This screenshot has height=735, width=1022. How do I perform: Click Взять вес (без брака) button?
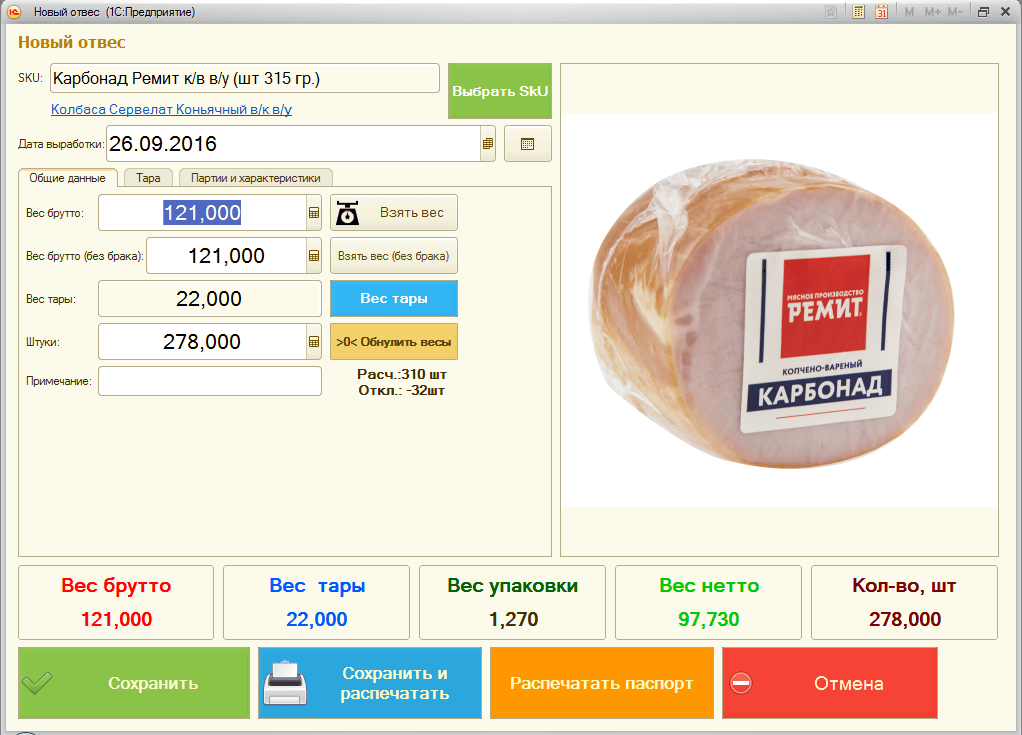(394, 256)
